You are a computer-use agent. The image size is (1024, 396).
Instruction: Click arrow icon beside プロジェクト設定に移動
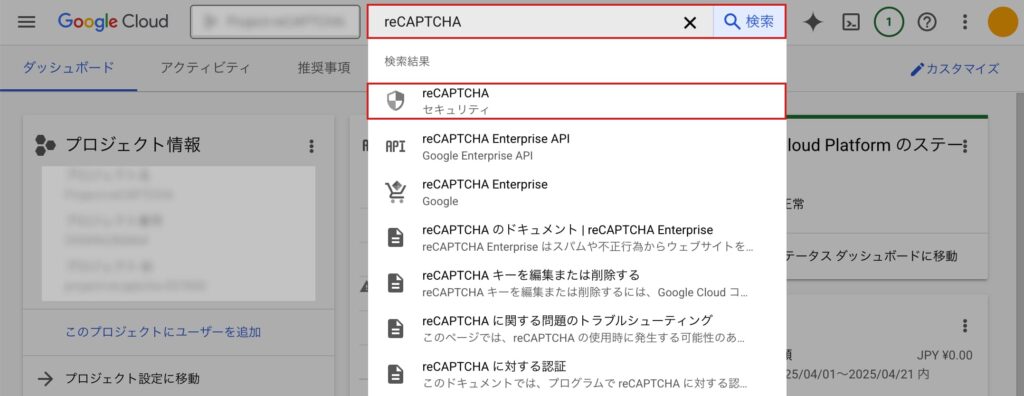pyautogui.click(x=44, y=378)
